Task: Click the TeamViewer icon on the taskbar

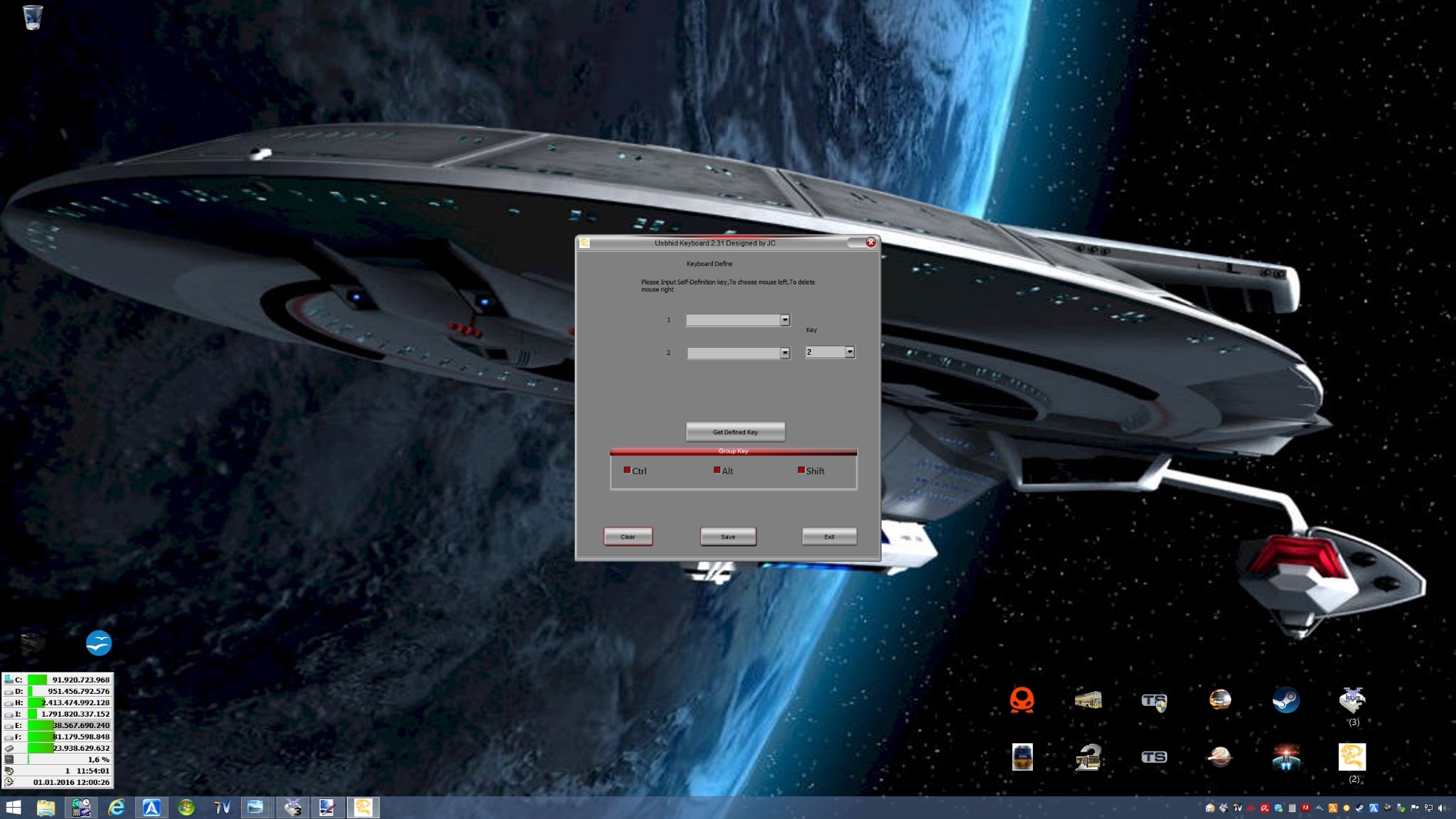Action: tap(223, 808)
